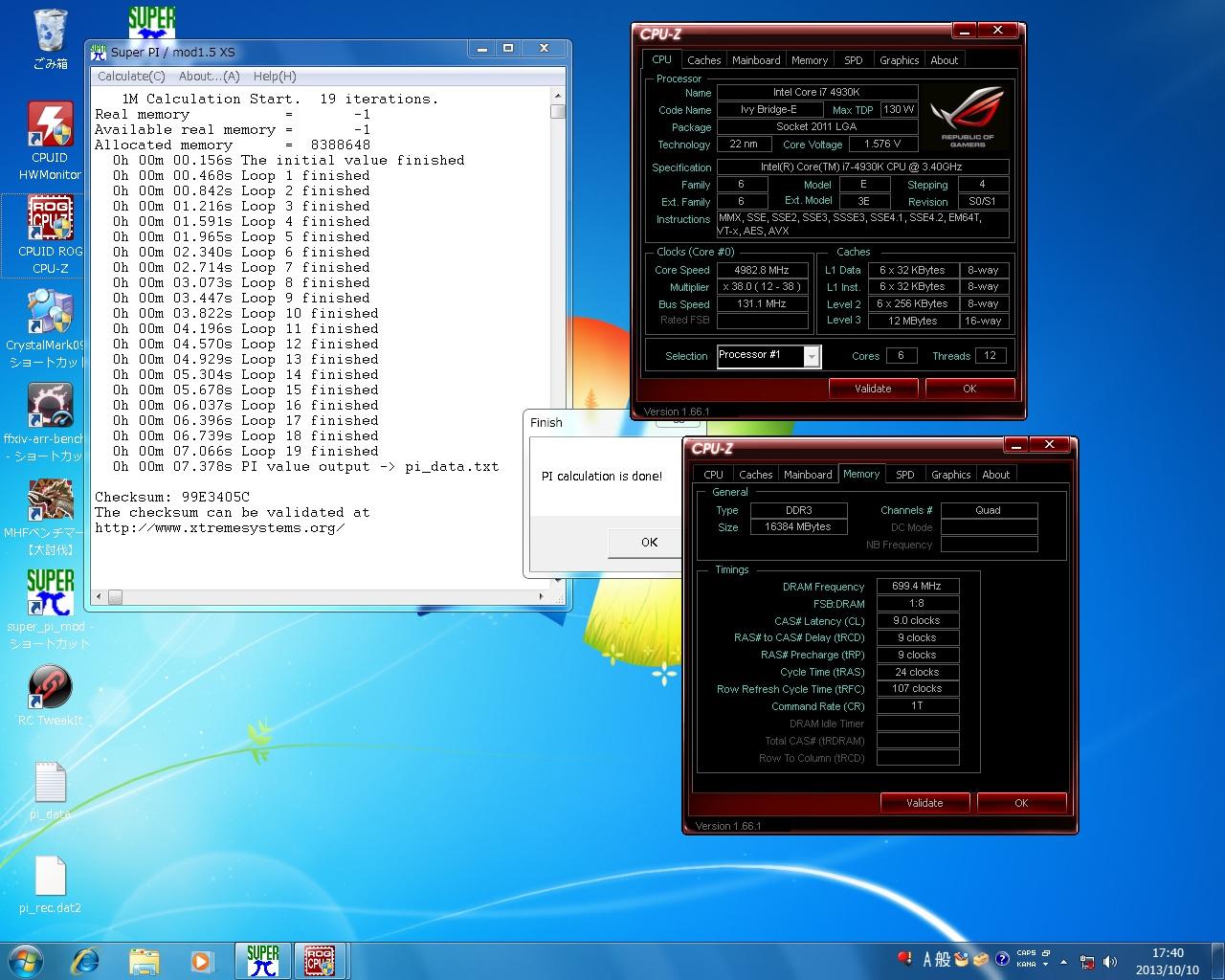Launch Internet Explorer from taskbar
The width and height of the screenshot is (1225, 980).
(86, 960)
